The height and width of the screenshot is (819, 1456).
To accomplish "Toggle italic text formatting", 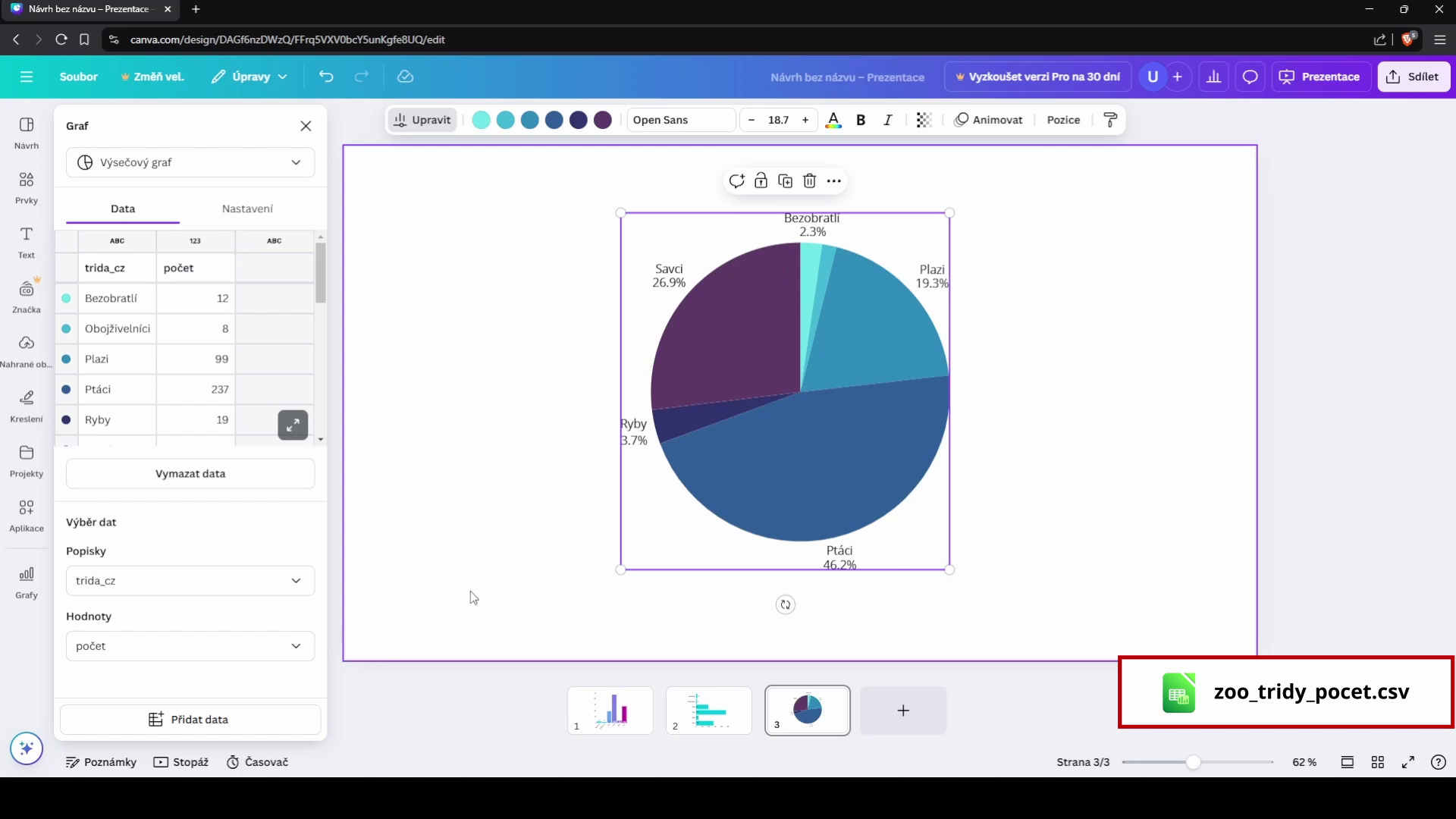I will [x=888, y=120].
